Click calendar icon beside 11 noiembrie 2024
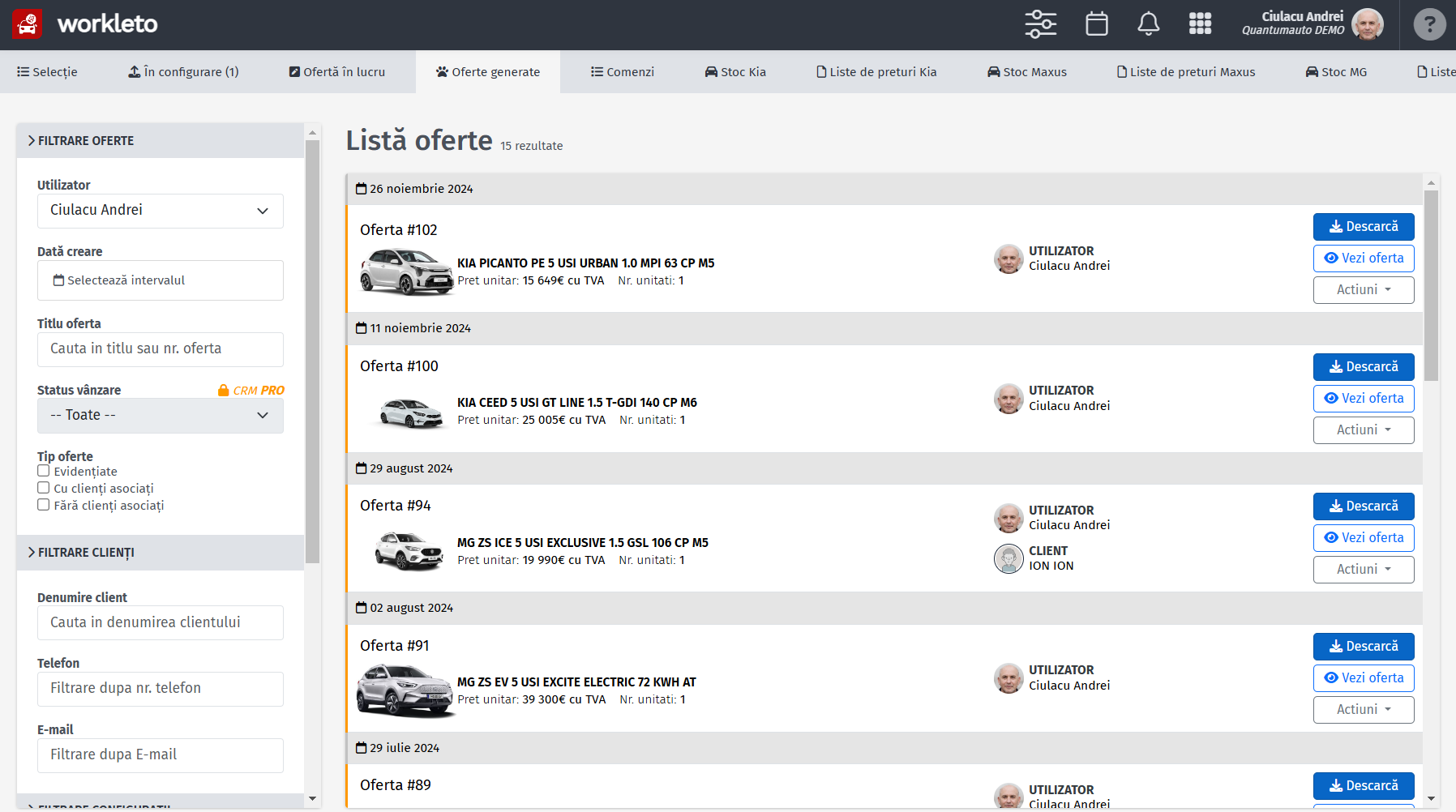Image resolution: width=1456 pixels, height=812 pixels. [362, 328]
